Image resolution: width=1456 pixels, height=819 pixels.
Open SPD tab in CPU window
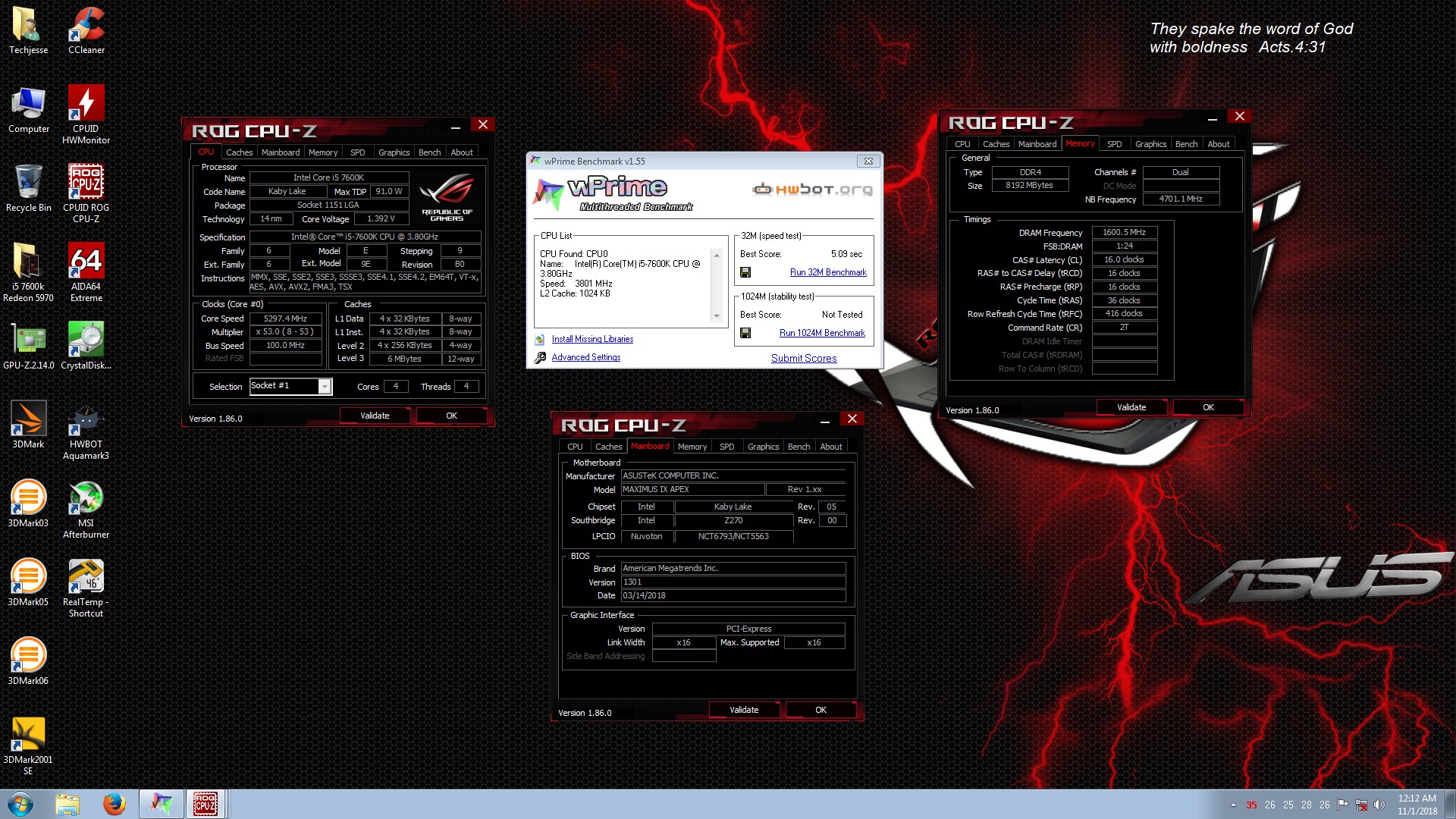(358, 152)
